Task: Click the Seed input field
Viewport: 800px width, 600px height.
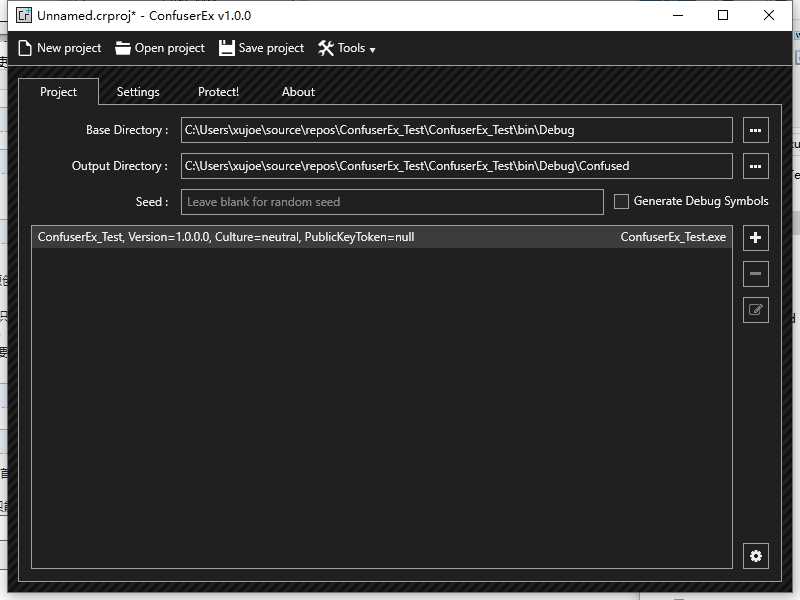Action: click(x=392, y=202)
